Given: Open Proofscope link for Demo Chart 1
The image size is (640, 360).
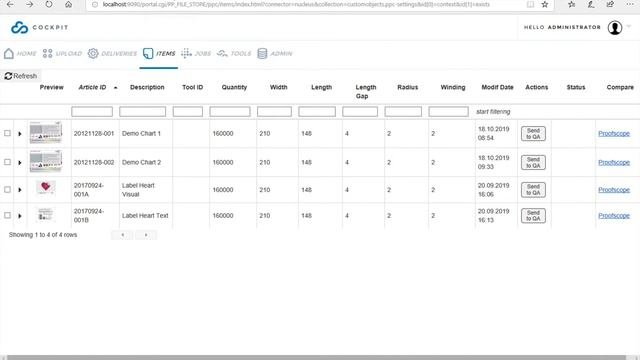Looking at the screenshot, I should pos(614,133).
